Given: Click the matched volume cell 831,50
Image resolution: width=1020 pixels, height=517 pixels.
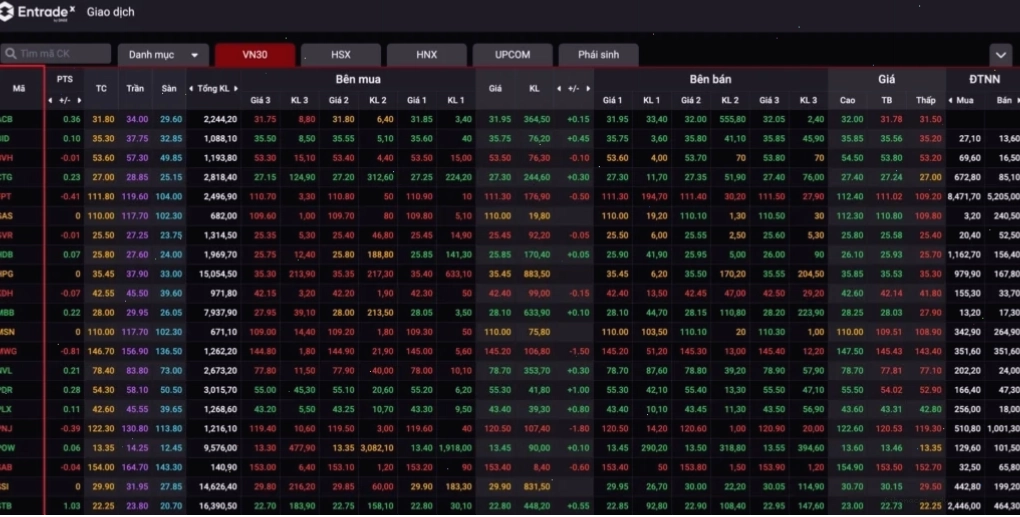Looking at the screenshot, I should pos(537,486).
